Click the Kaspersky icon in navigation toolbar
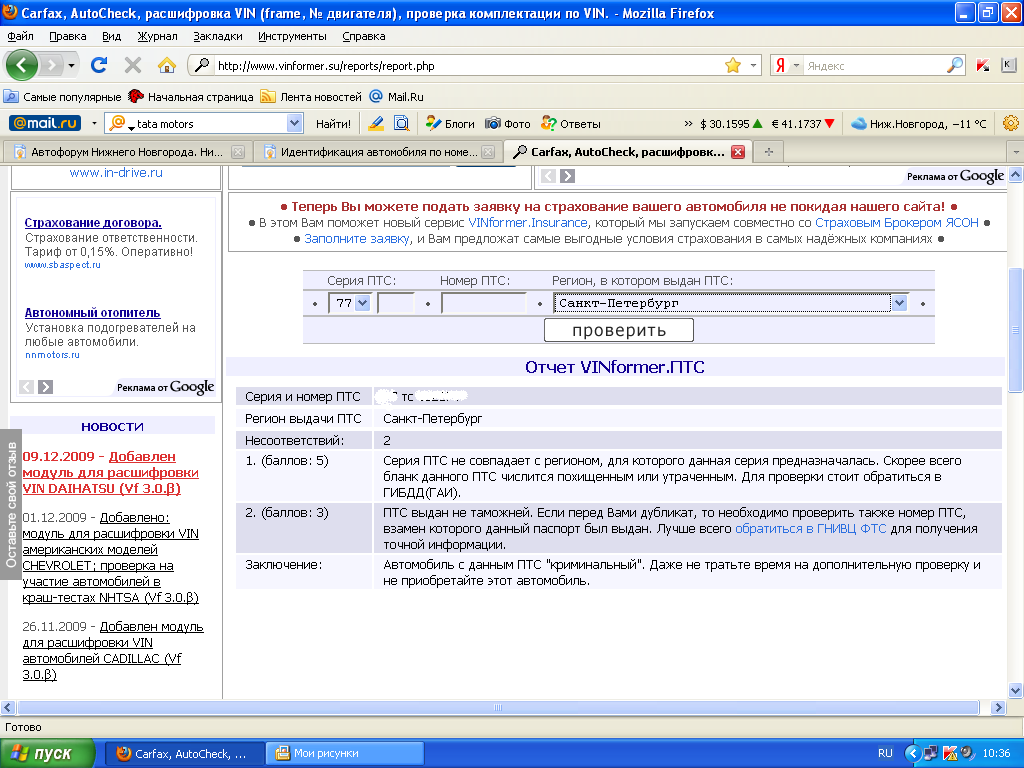 [x=983, y=65]
